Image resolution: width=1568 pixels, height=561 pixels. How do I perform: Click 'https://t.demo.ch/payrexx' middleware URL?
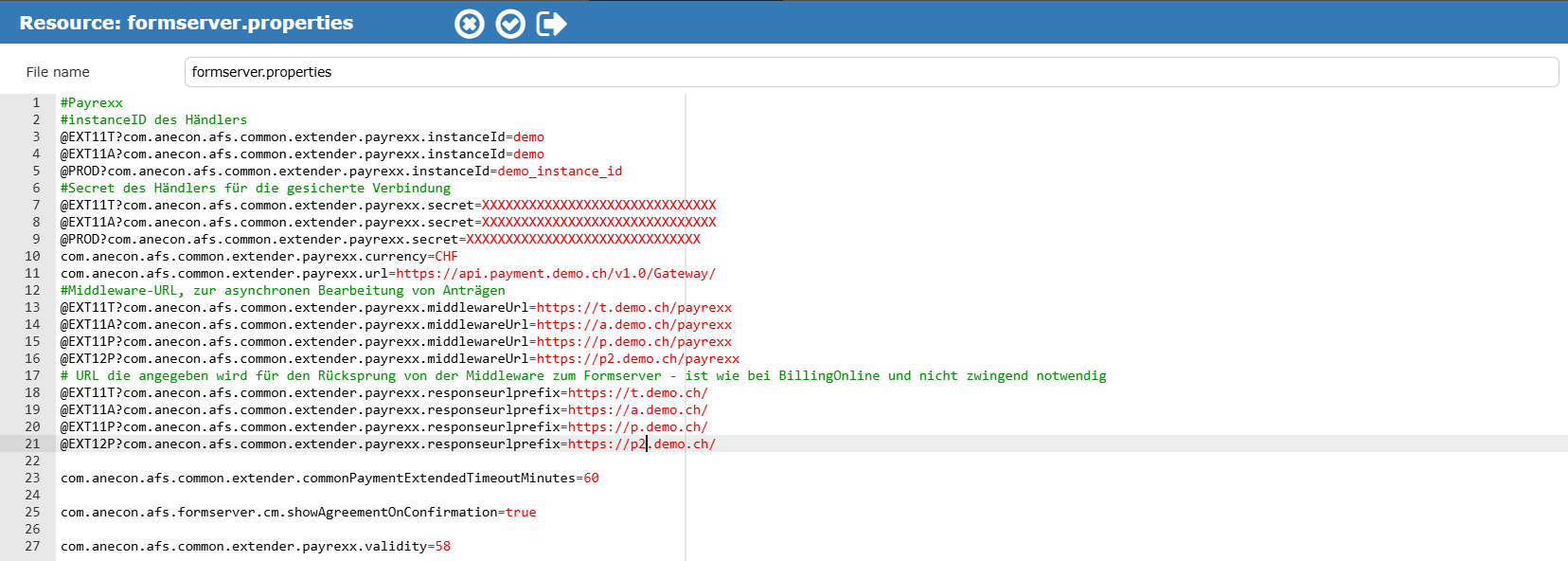[634, 307]
